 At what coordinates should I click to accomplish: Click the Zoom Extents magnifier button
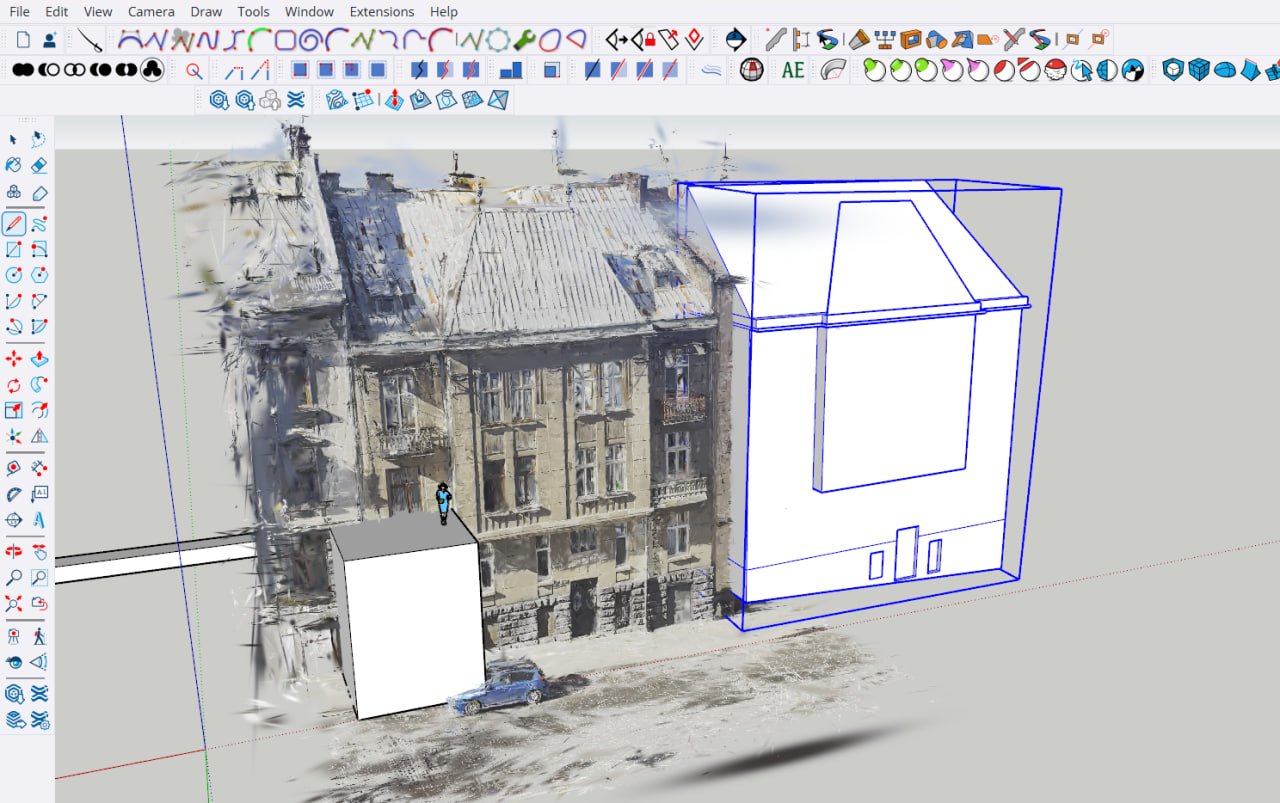(12, 604)
